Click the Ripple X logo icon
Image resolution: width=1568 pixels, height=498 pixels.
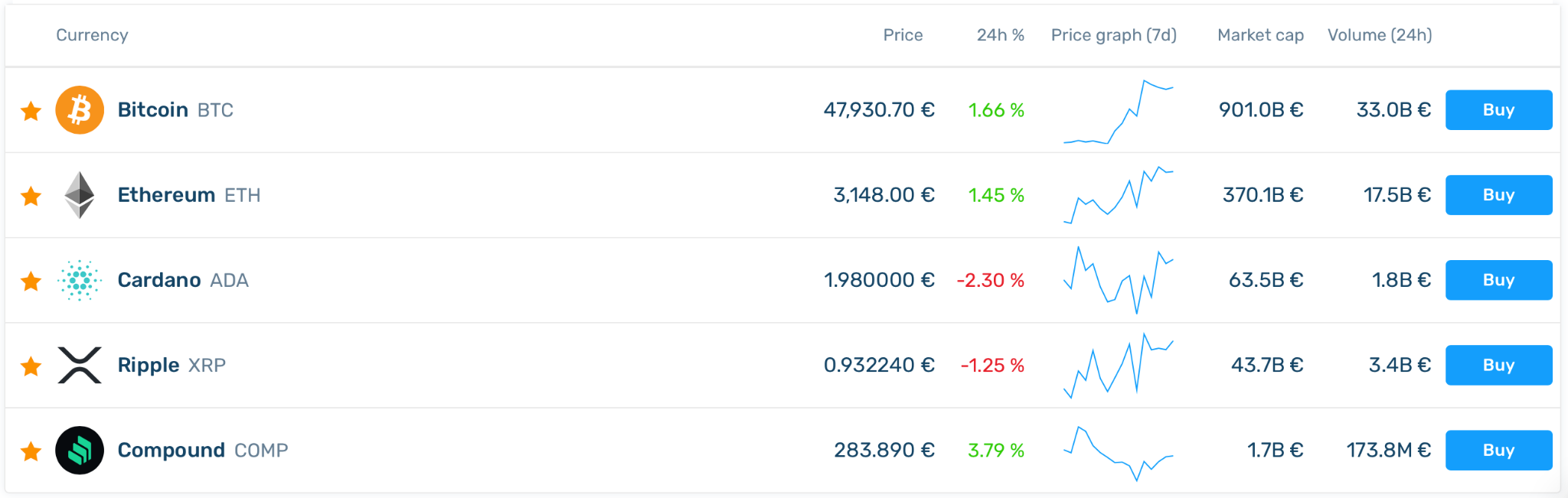coord(80,365)
